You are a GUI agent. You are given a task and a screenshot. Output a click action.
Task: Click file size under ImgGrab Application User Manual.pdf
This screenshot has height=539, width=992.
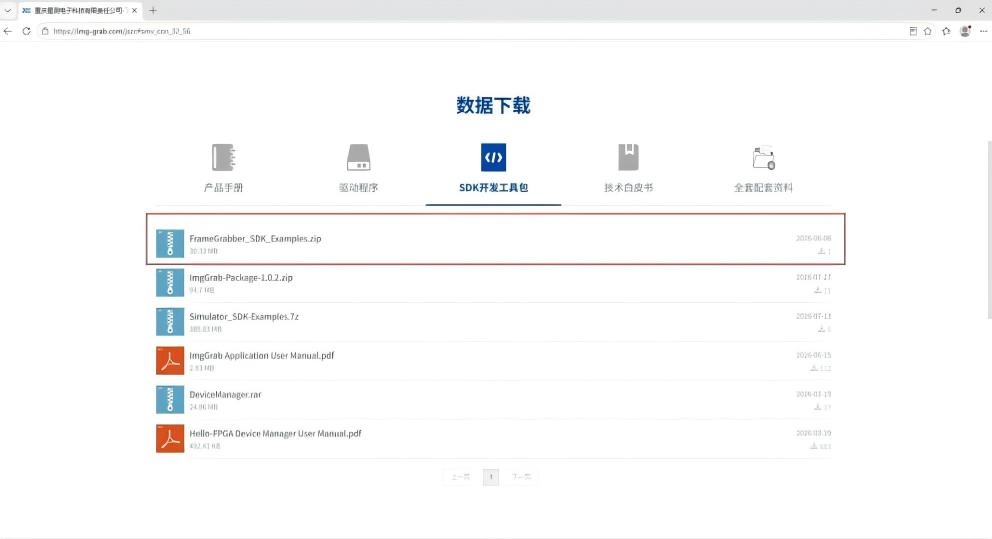point(202,368)
